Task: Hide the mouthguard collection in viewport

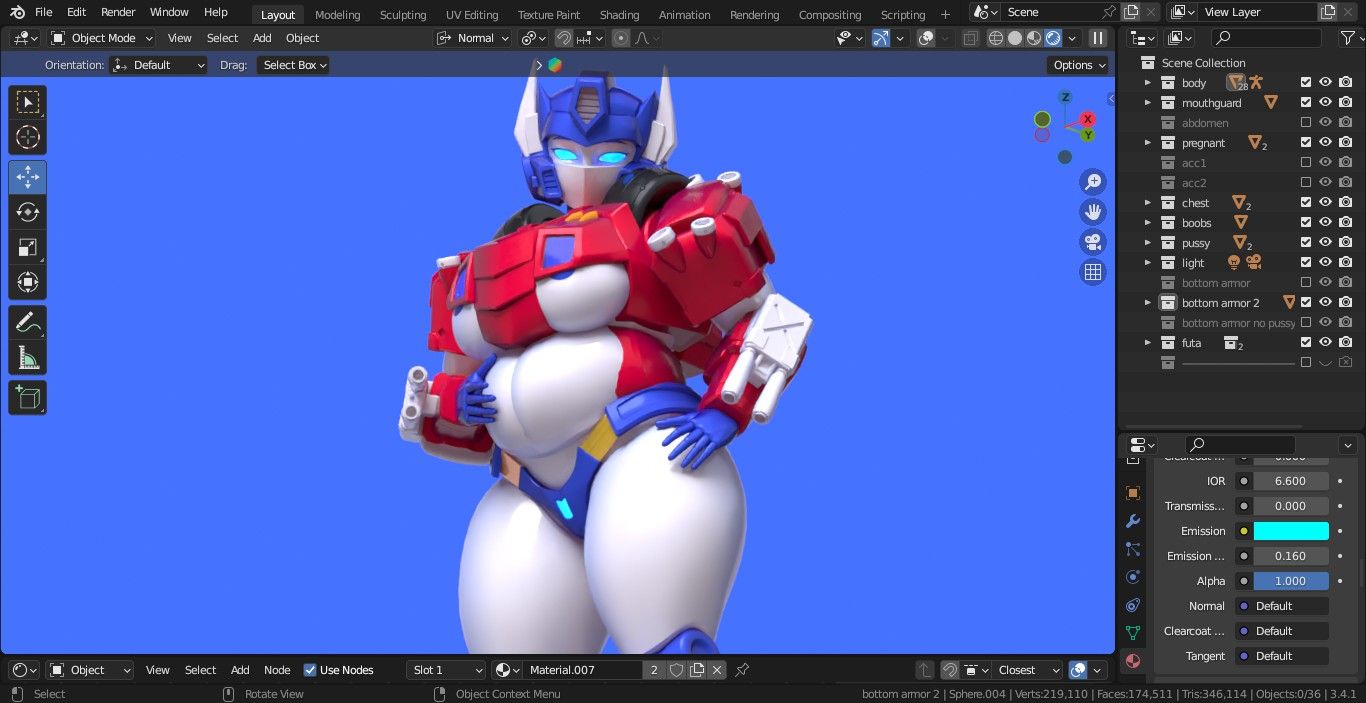Action: (1325, 103)
